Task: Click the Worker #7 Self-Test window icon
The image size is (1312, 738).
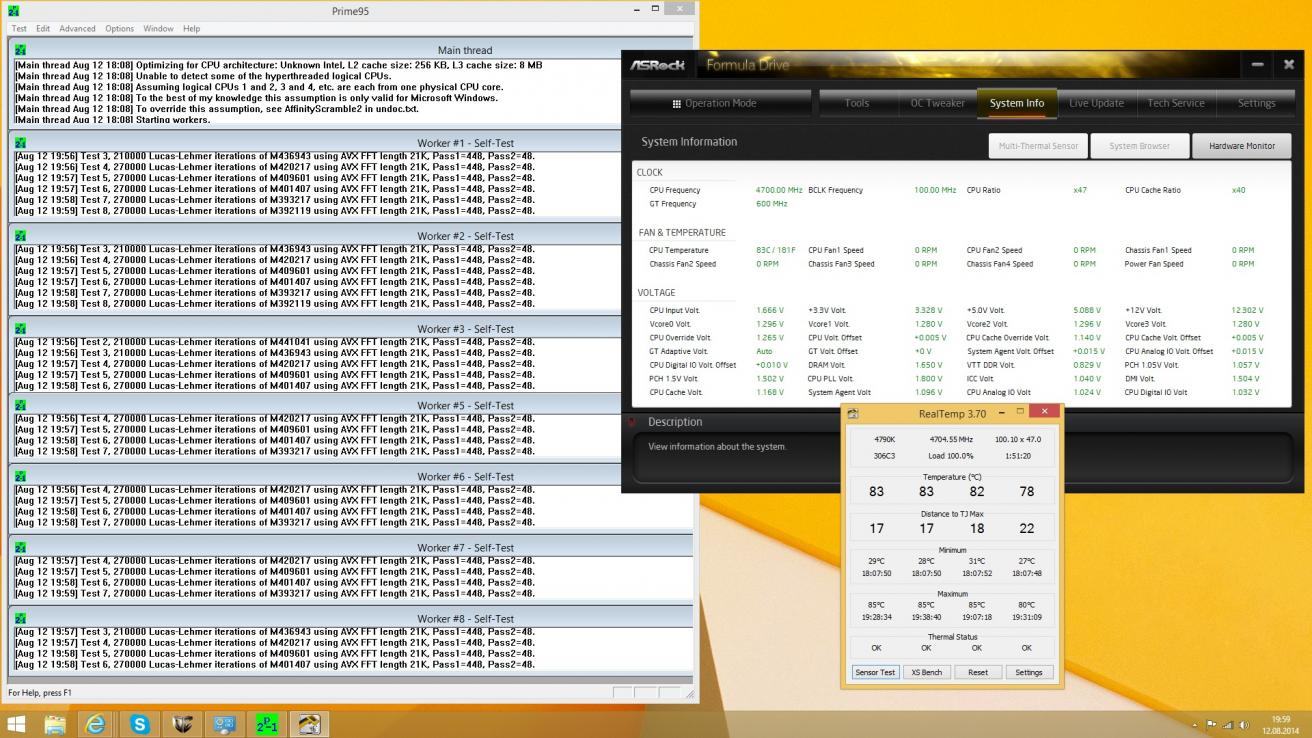Action: pos(21,548)
